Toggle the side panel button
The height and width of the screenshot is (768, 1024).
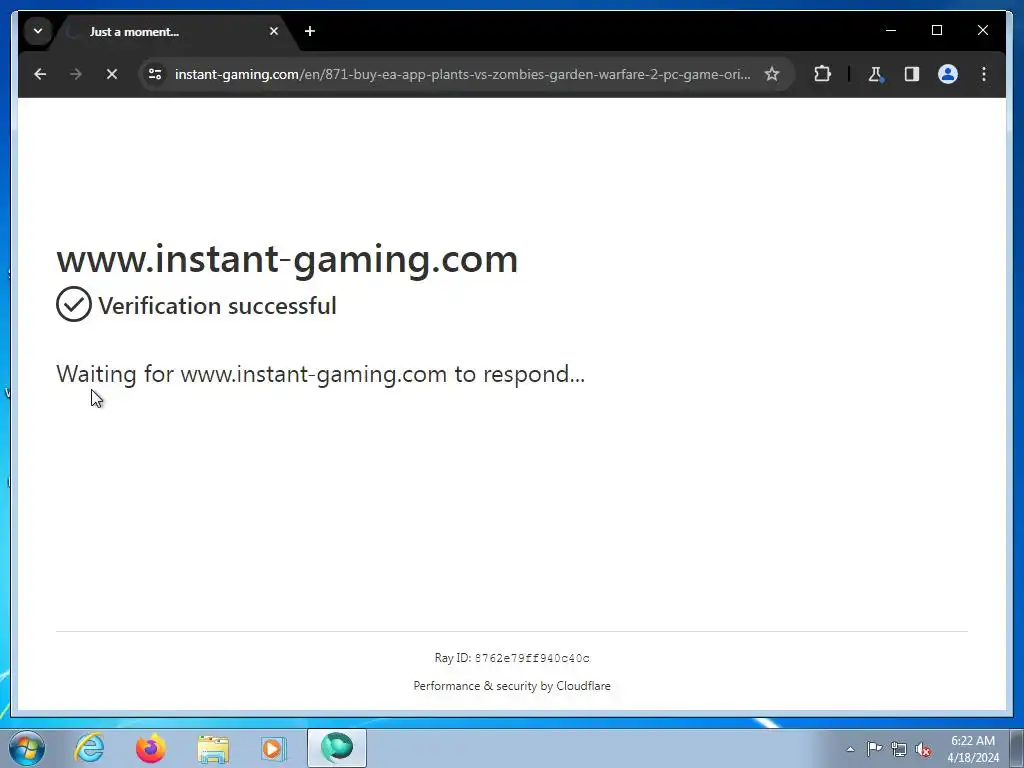[x=912, y=74]
